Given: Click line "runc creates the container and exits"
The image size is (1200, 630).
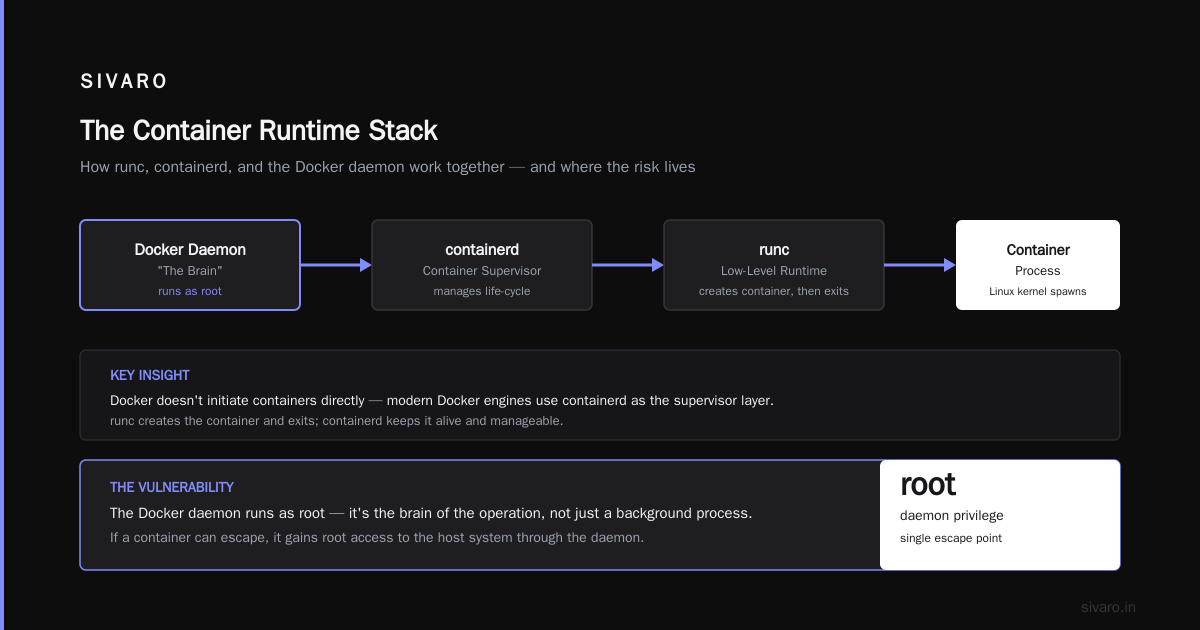Looking at the screenshot, I should click(x=337, y=421).
